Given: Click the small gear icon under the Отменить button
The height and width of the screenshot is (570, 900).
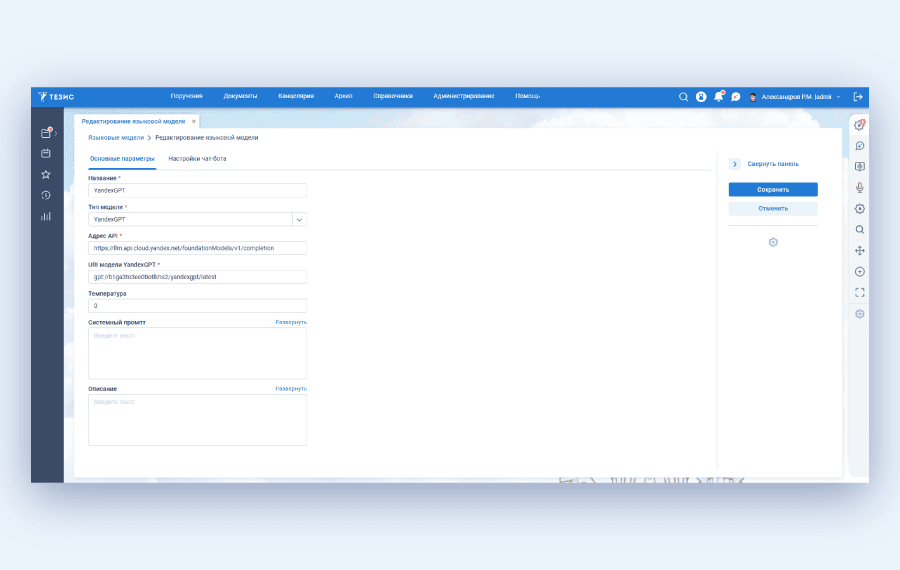Looking at the screenshot, I should coord(773,242).
